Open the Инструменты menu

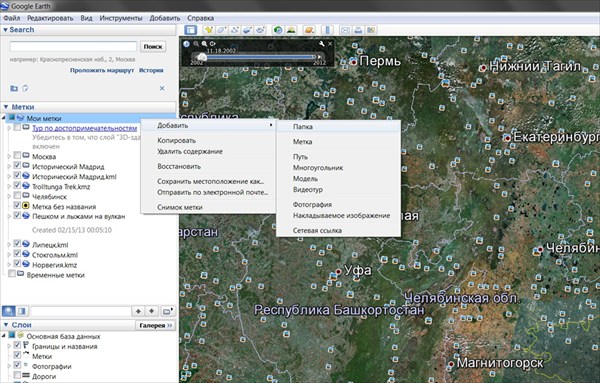pyautogui.click(x=121, y=18)
